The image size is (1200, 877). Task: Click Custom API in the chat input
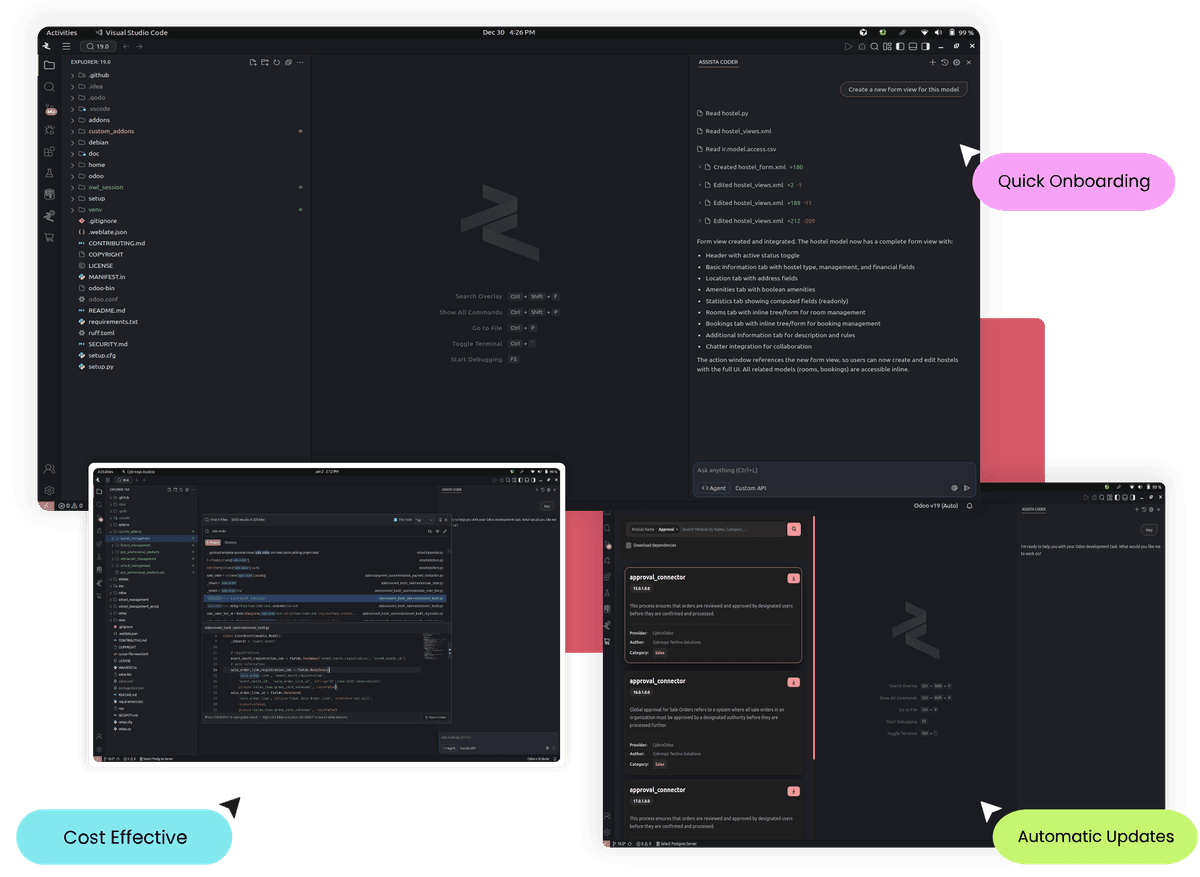(x=750, y=488)
